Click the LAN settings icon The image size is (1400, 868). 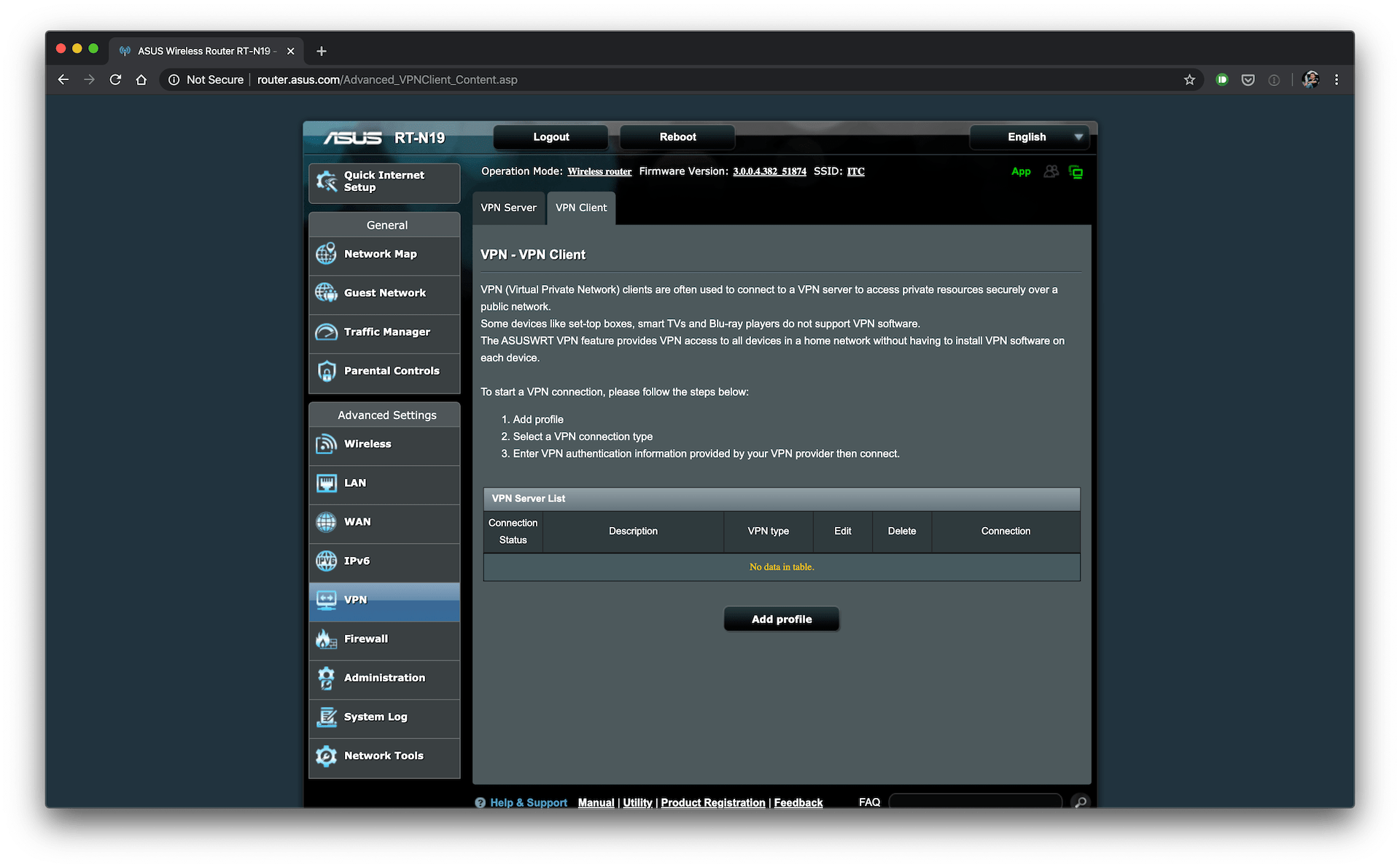[329, 482]
